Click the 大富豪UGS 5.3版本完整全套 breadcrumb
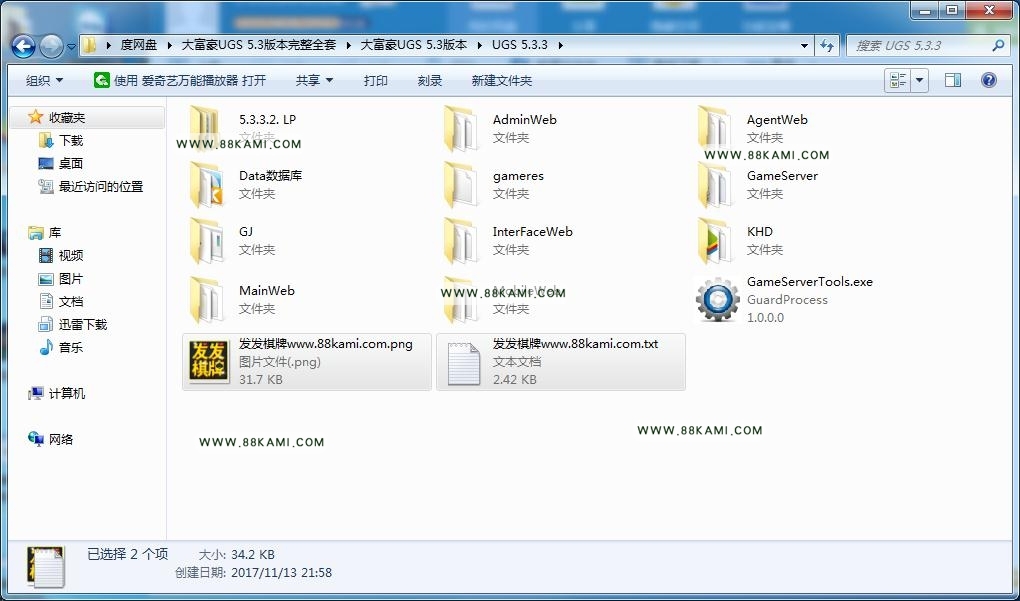The height and width of the screenshot is (601, 1020). (x=259, y=46)
